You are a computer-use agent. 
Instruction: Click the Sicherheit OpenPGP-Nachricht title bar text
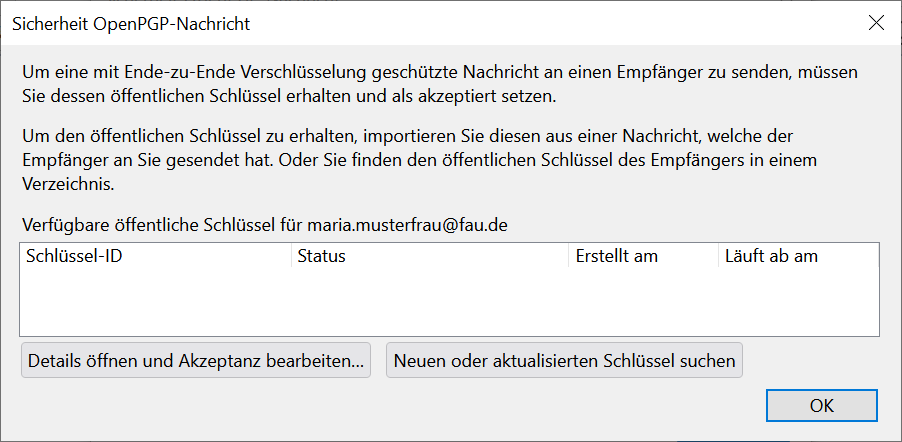pyautogui.click(x=131, y=23)
